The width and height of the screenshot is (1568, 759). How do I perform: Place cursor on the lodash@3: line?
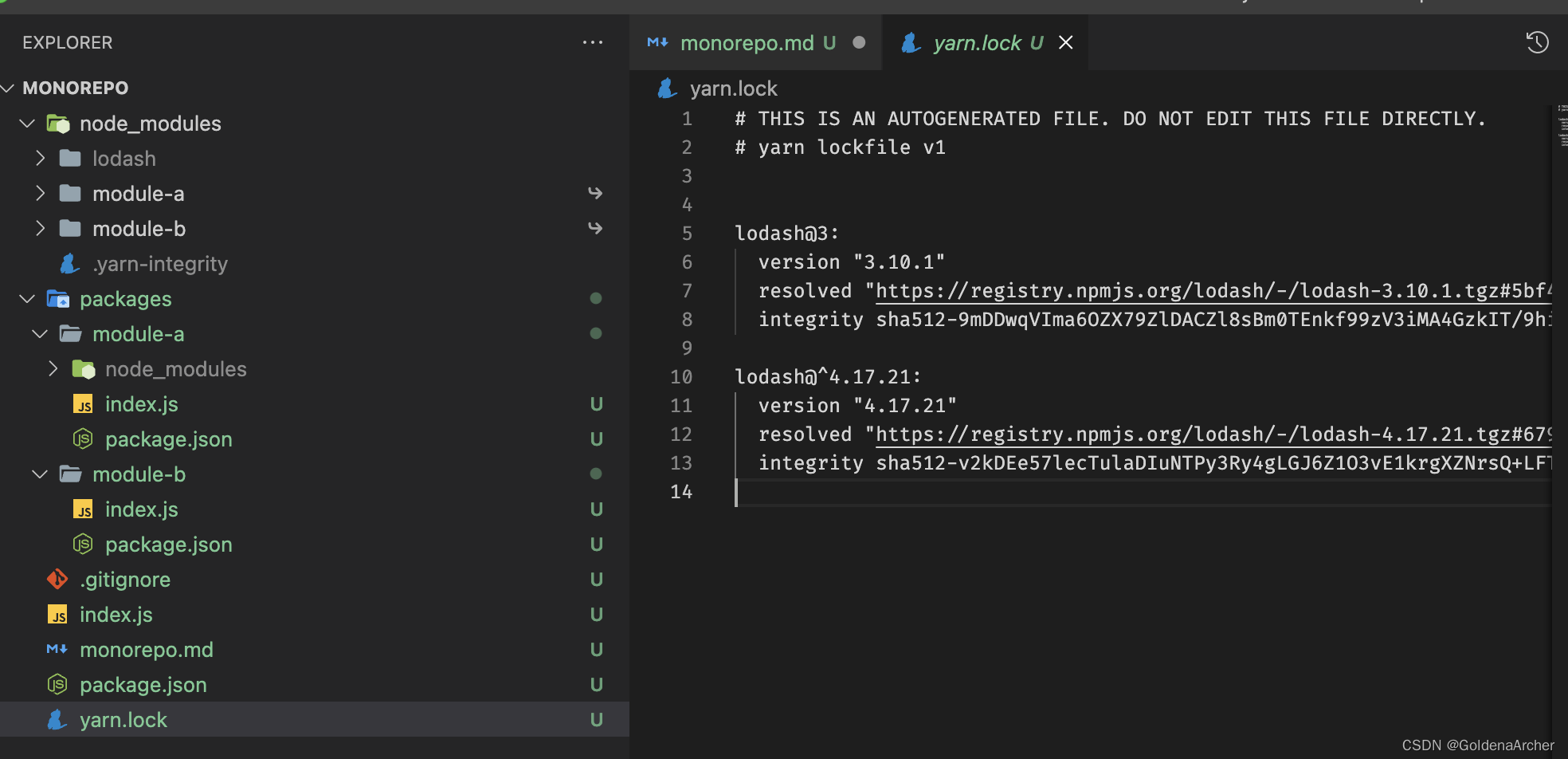pos(786,234)
